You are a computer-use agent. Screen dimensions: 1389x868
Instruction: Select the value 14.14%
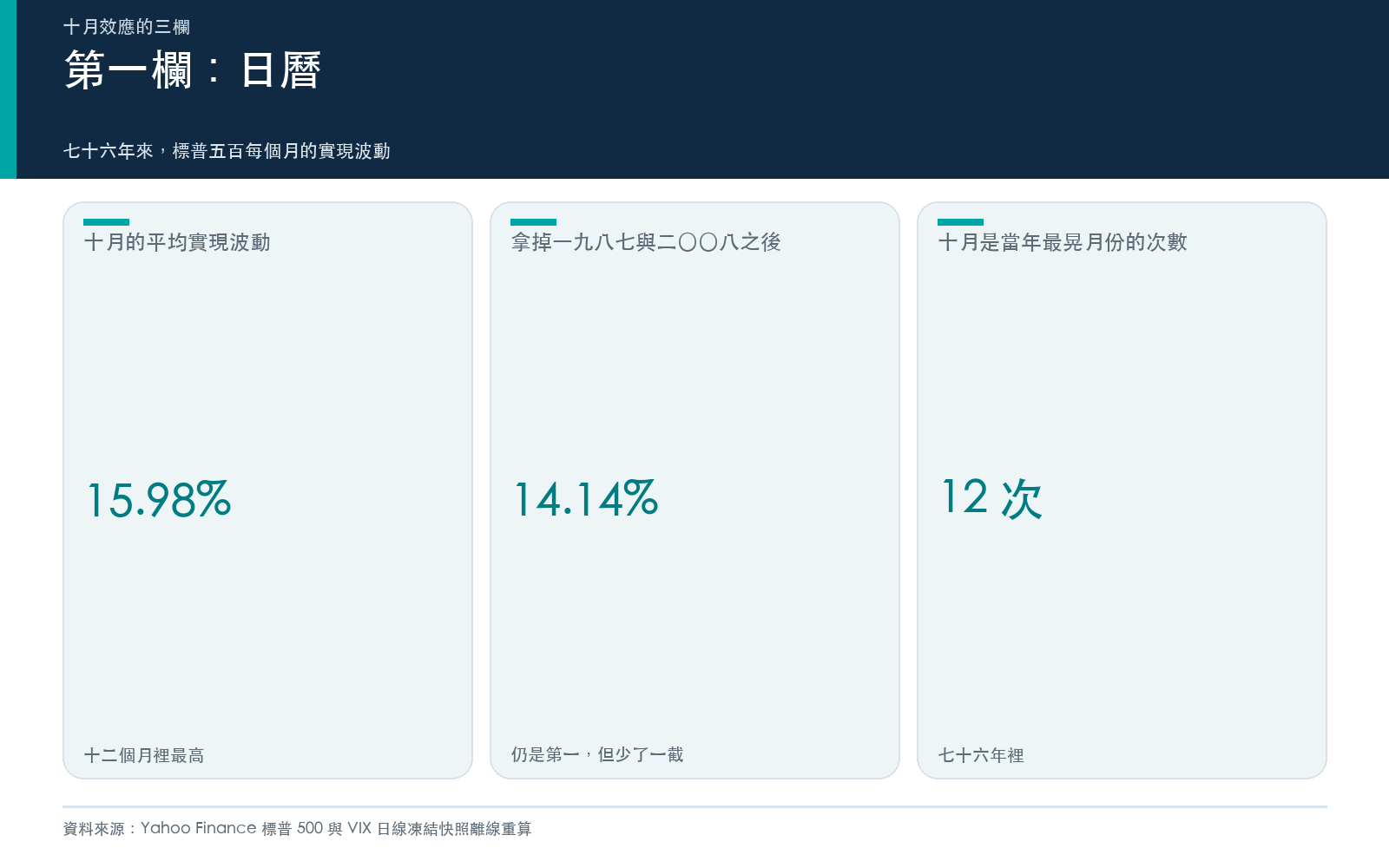point(586,499)
